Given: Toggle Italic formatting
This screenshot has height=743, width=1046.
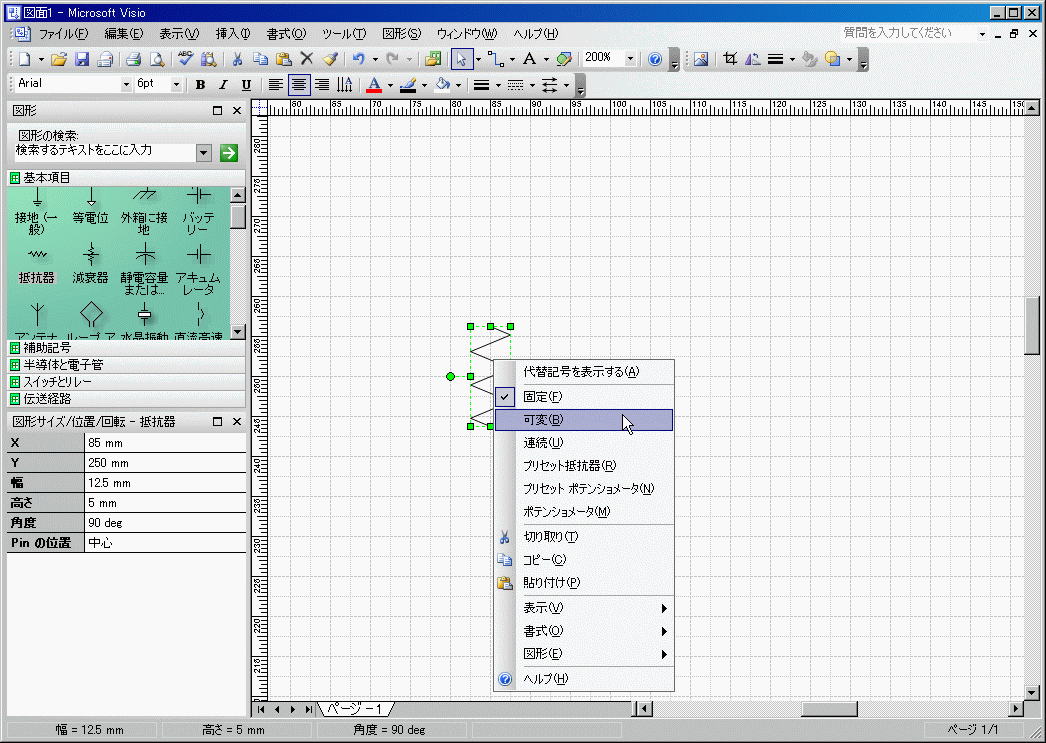Looking at the screenshot, I should click(x=223, y=85).
